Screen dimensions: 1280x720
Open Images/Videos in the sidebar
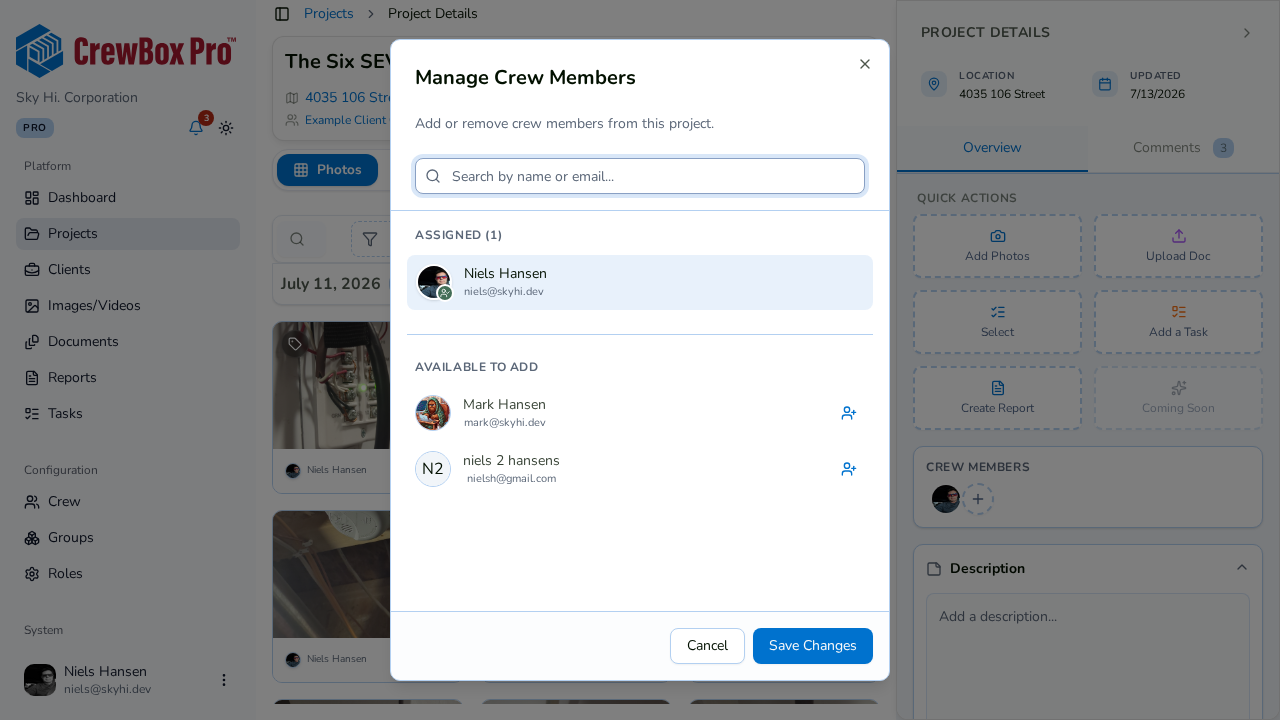pos(128,306)
